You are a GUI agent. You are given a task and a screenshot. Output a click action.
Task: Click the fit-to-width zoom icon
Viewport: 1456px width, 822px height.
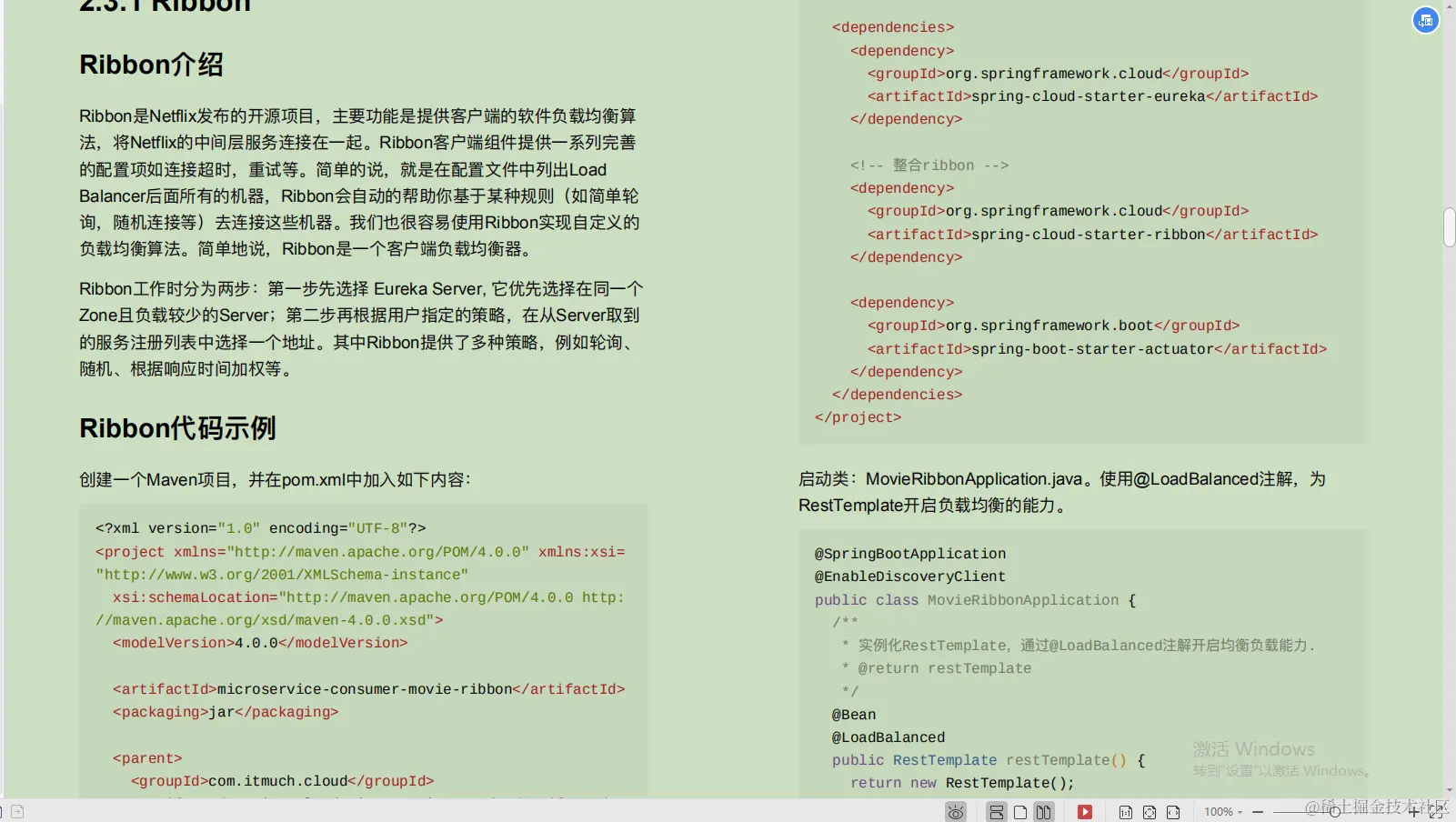point(1173,811)
